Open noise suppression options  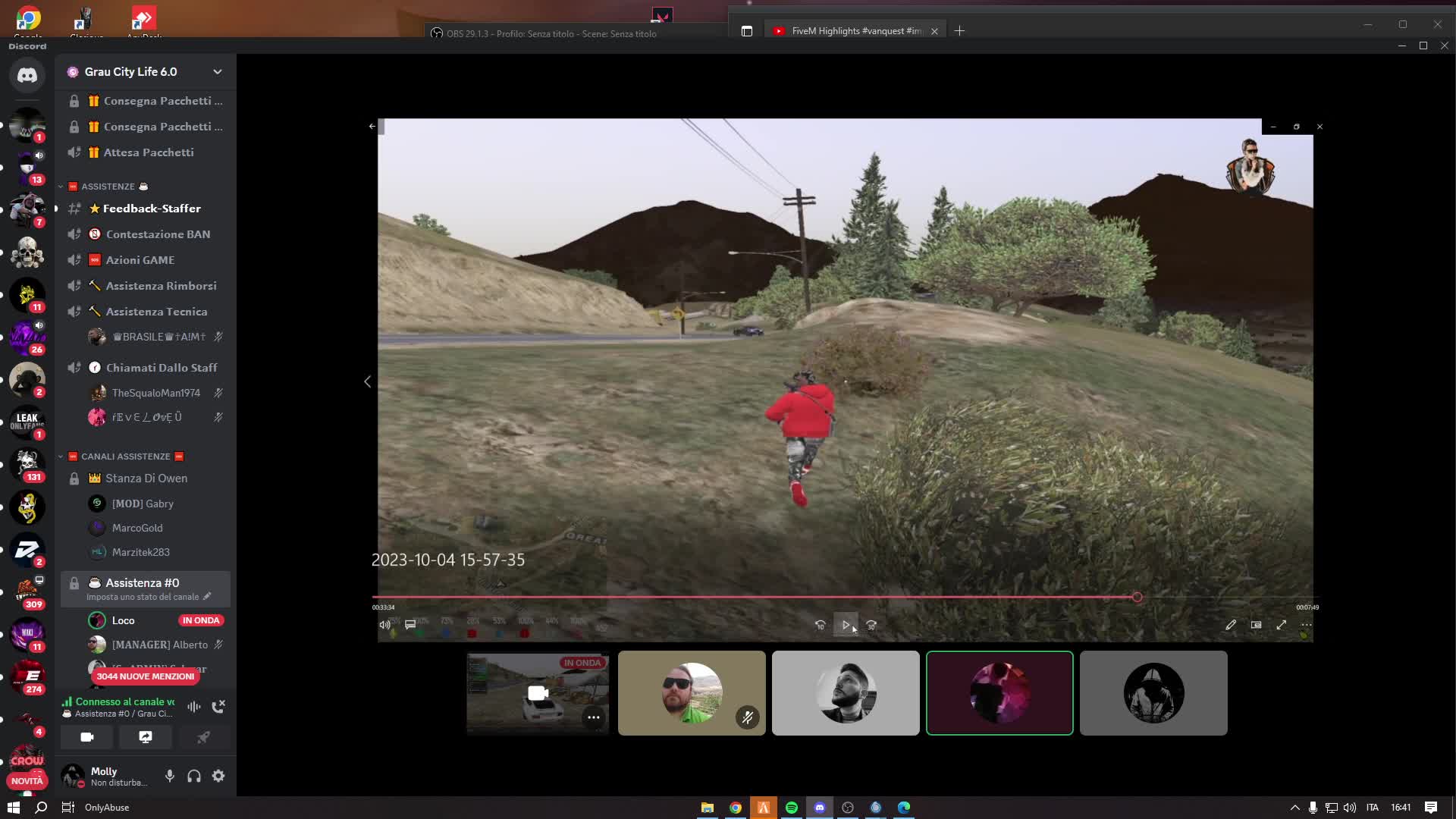pos(194,707)
